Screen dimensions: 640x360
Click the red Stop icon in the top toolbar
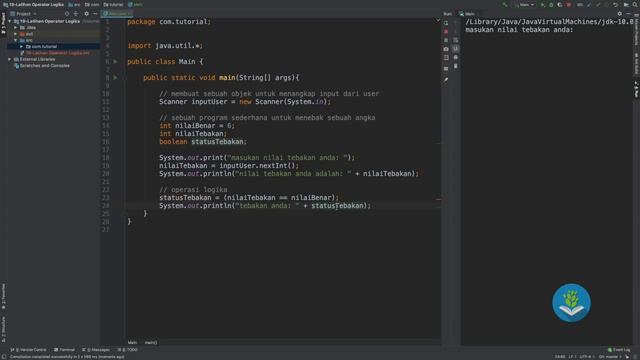(569, 4)
